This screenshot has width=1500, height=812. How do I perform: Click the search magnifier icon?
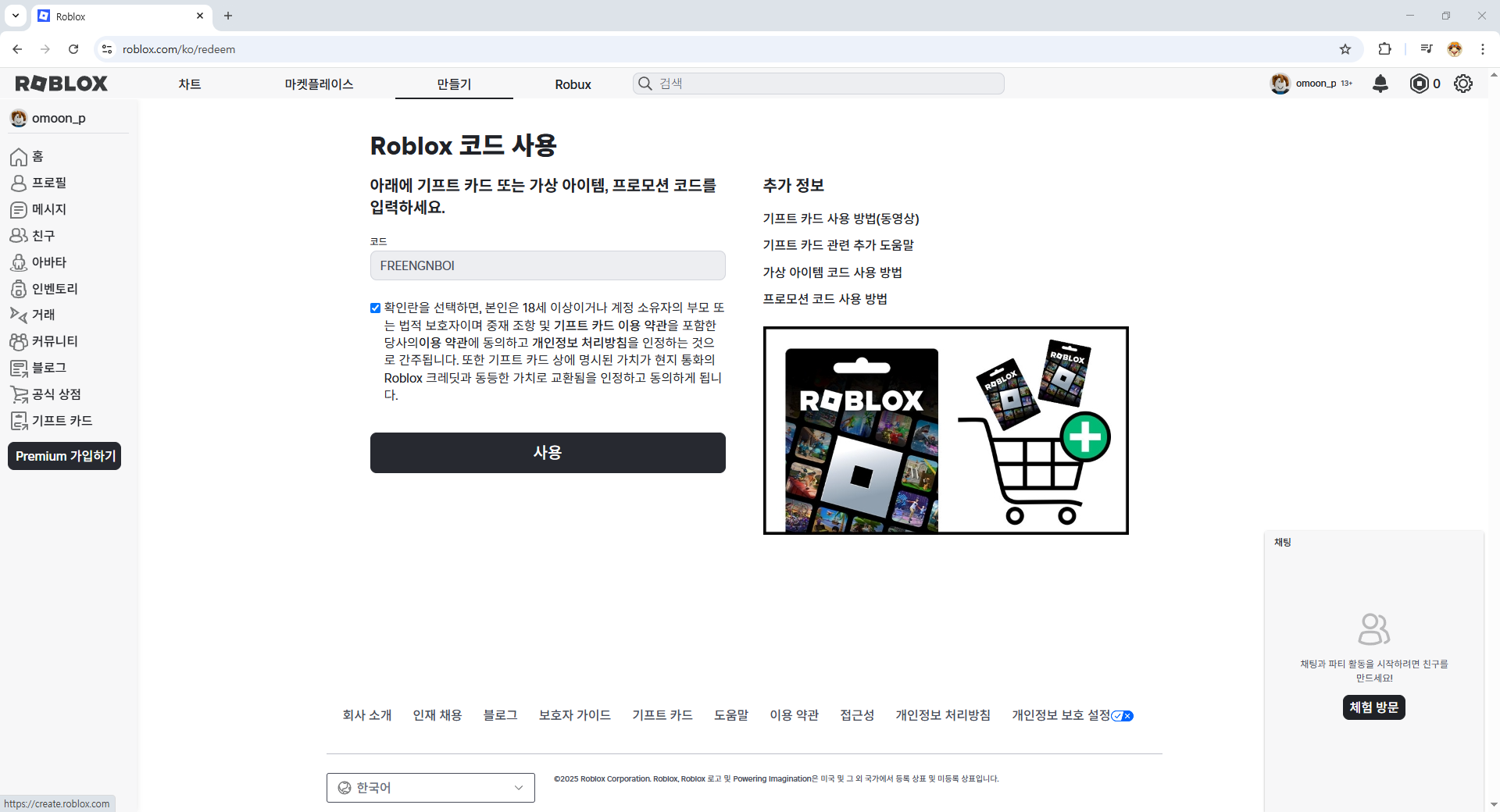(645, 84)
